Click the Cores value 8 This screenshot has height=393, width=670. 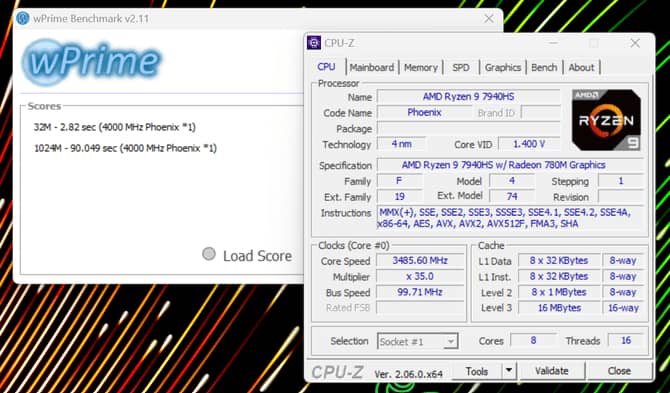533,341
